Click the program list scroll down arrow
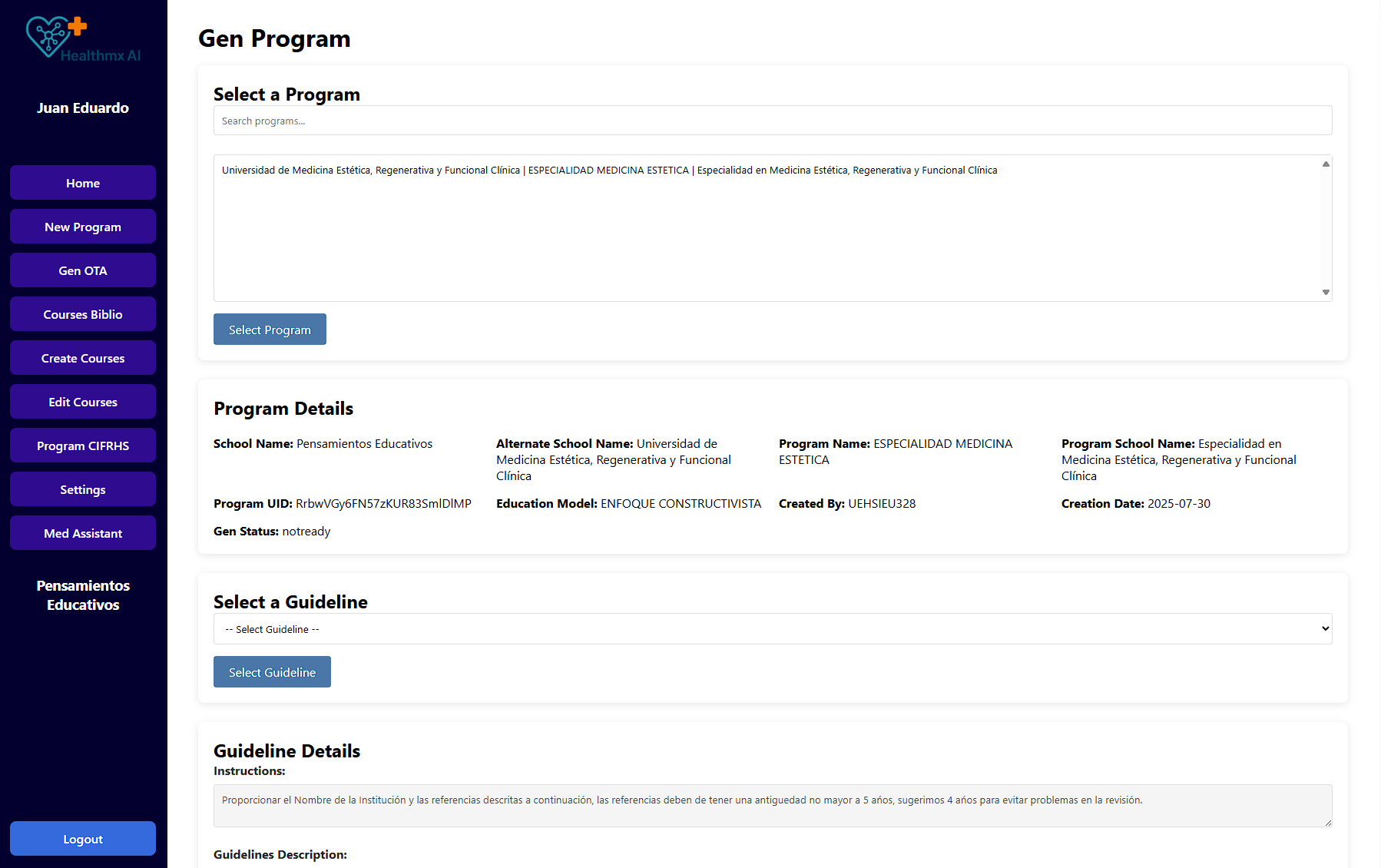1381x868 pixels. coord(1326,292)
